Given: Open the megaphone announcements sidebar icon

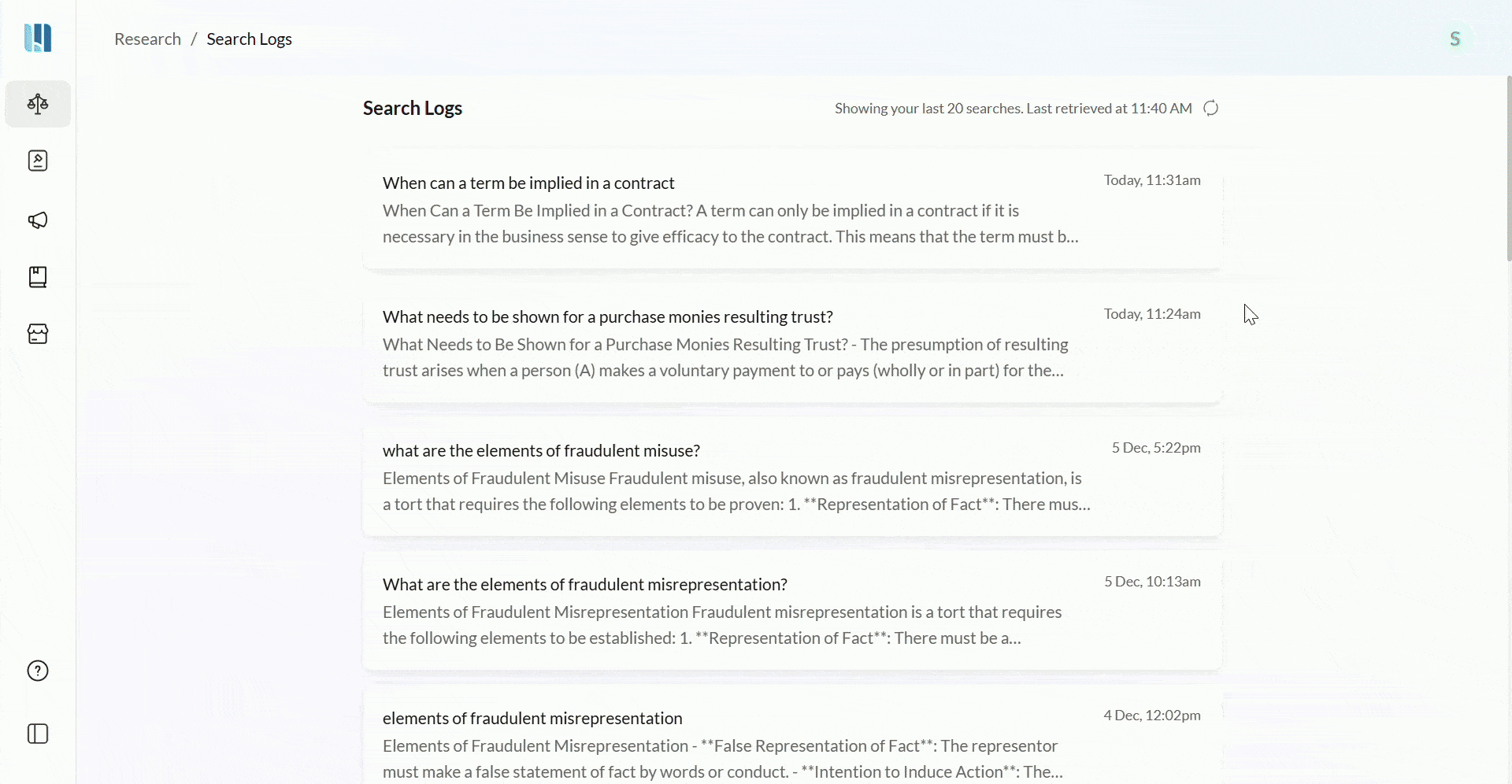Looking at the screenshot, I should [38, 220].
